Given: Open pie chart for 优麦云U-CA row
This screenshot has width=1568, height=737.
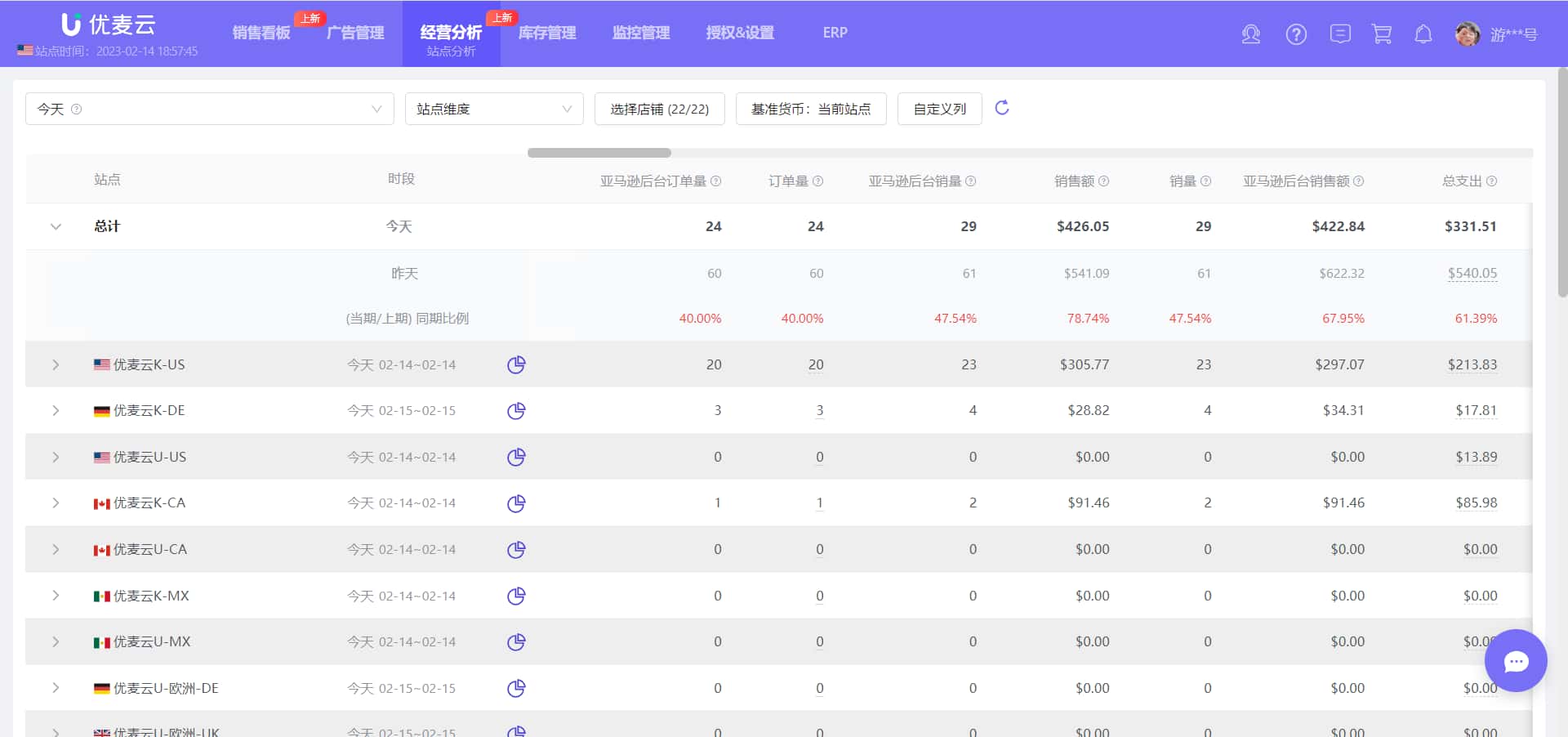Looking at the screenshot, I should click(x=516, y=549).
